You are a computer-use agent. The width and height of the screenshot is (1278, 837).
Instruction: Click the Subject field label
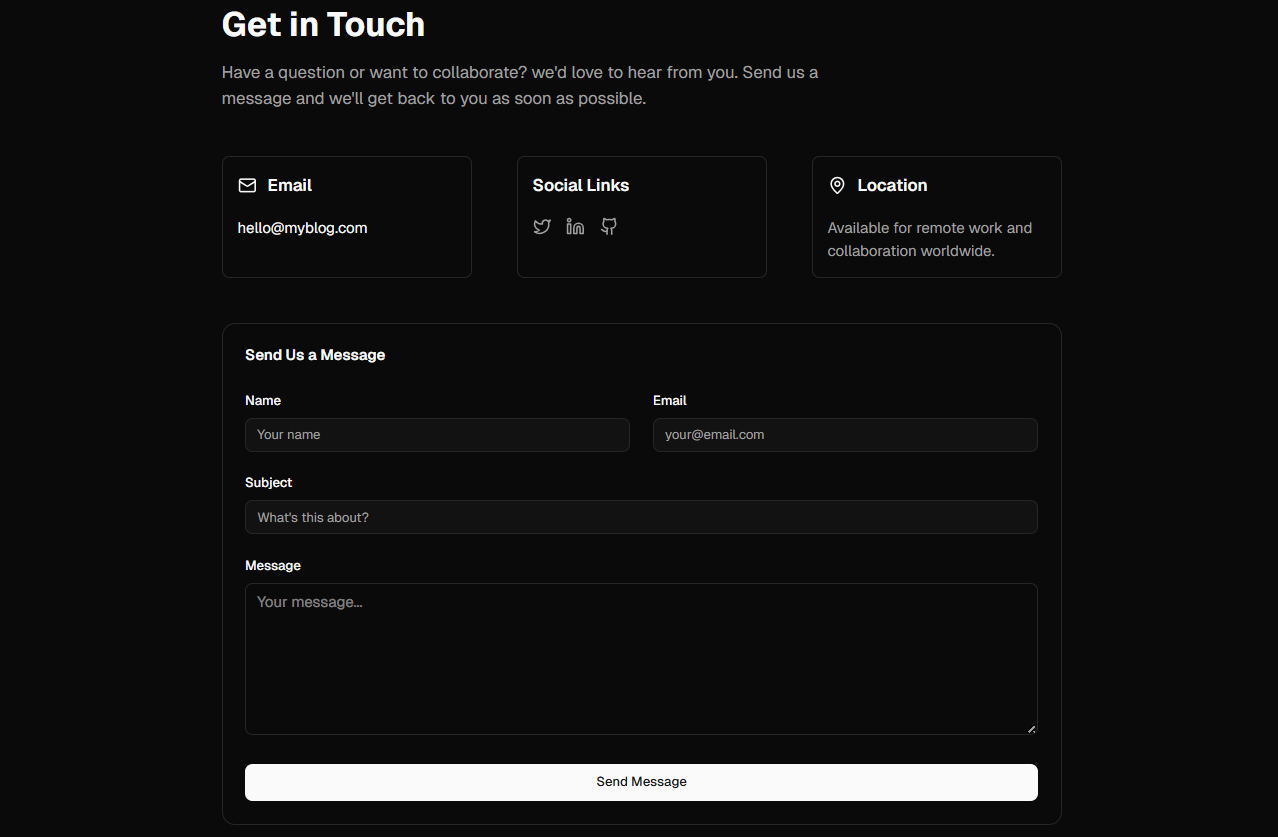pyautogui.click(x=269, y=482)
